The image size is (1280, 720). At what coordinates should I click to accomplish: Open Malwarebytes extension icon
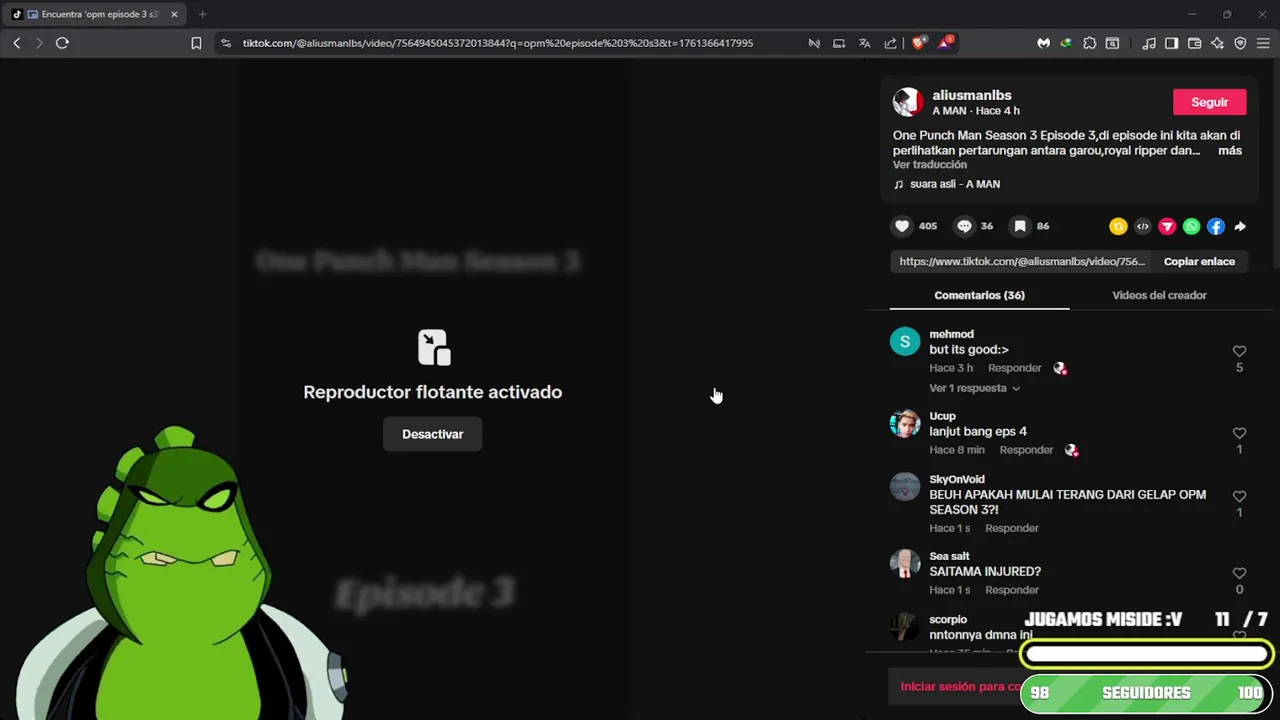pos(1043,43)
